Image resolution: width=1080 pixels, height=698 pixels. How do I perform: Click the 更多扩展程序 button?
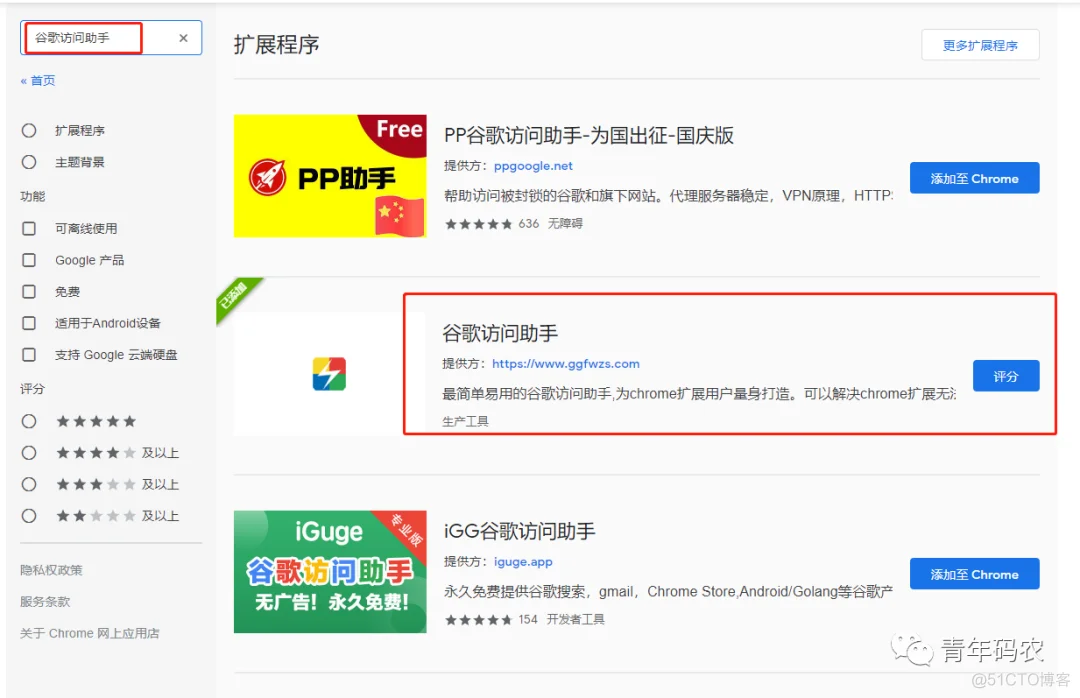click(x=980, y=45)
